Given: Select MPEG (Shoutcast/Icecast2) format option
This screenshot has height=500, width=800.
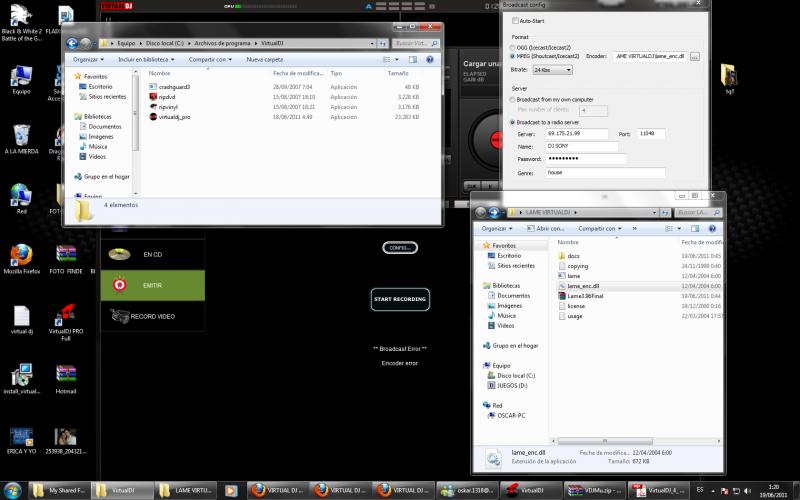Looking at the screenshot, I should [x=512, y=56].
